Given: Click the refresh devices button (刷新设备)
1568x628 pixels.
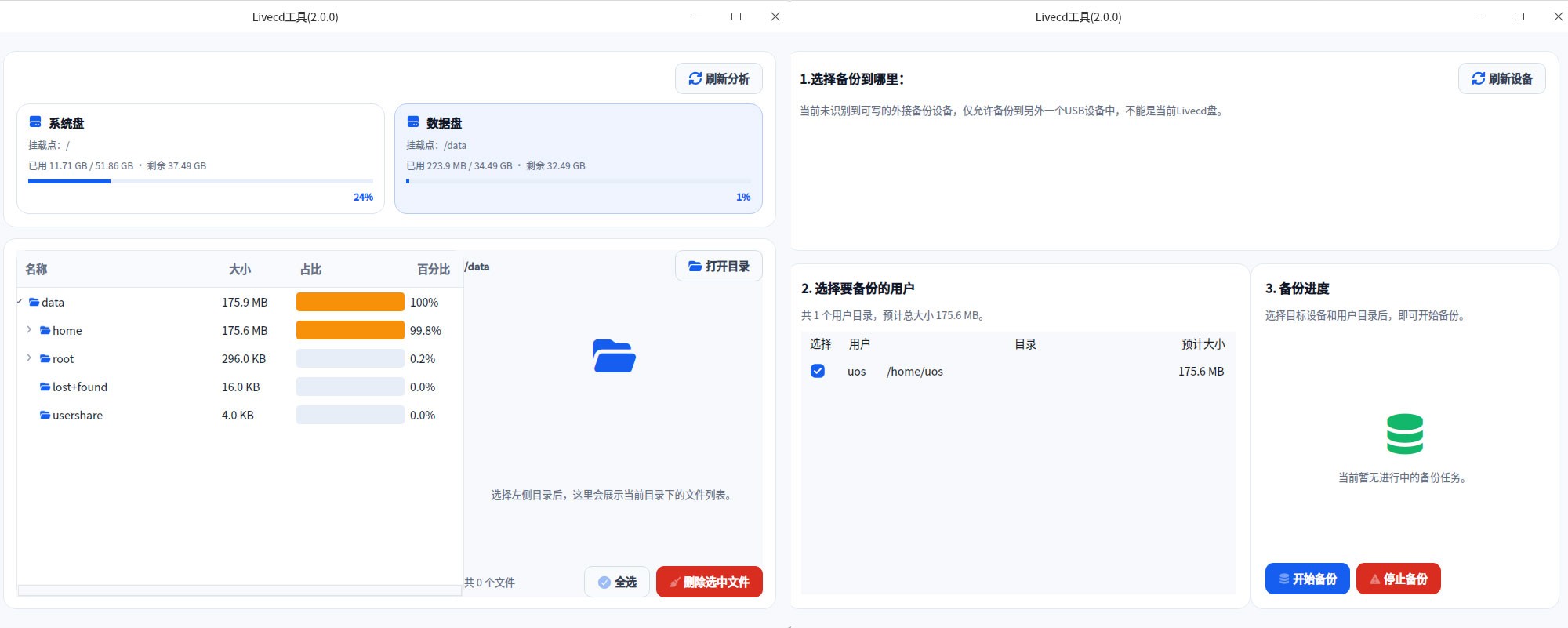Looking at the screenshot, I should tap(1501, 78).
